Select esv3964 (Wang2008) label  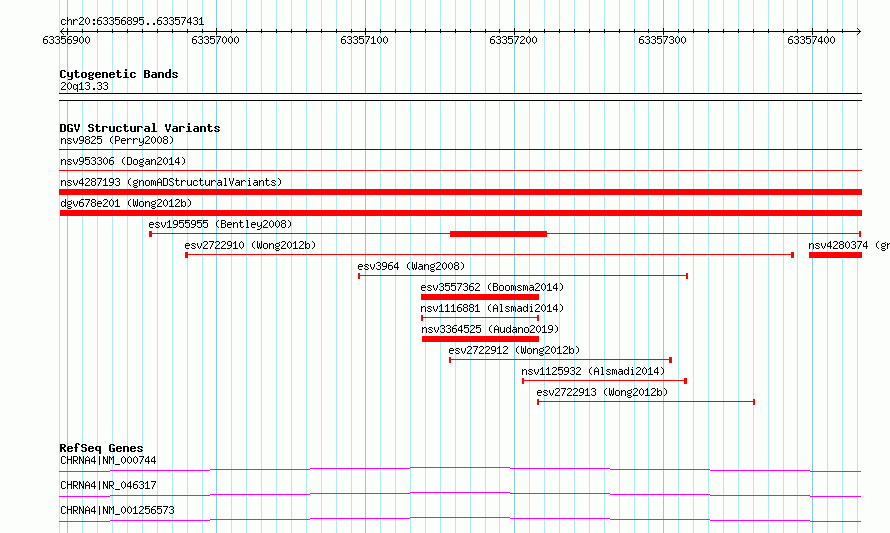411,266
